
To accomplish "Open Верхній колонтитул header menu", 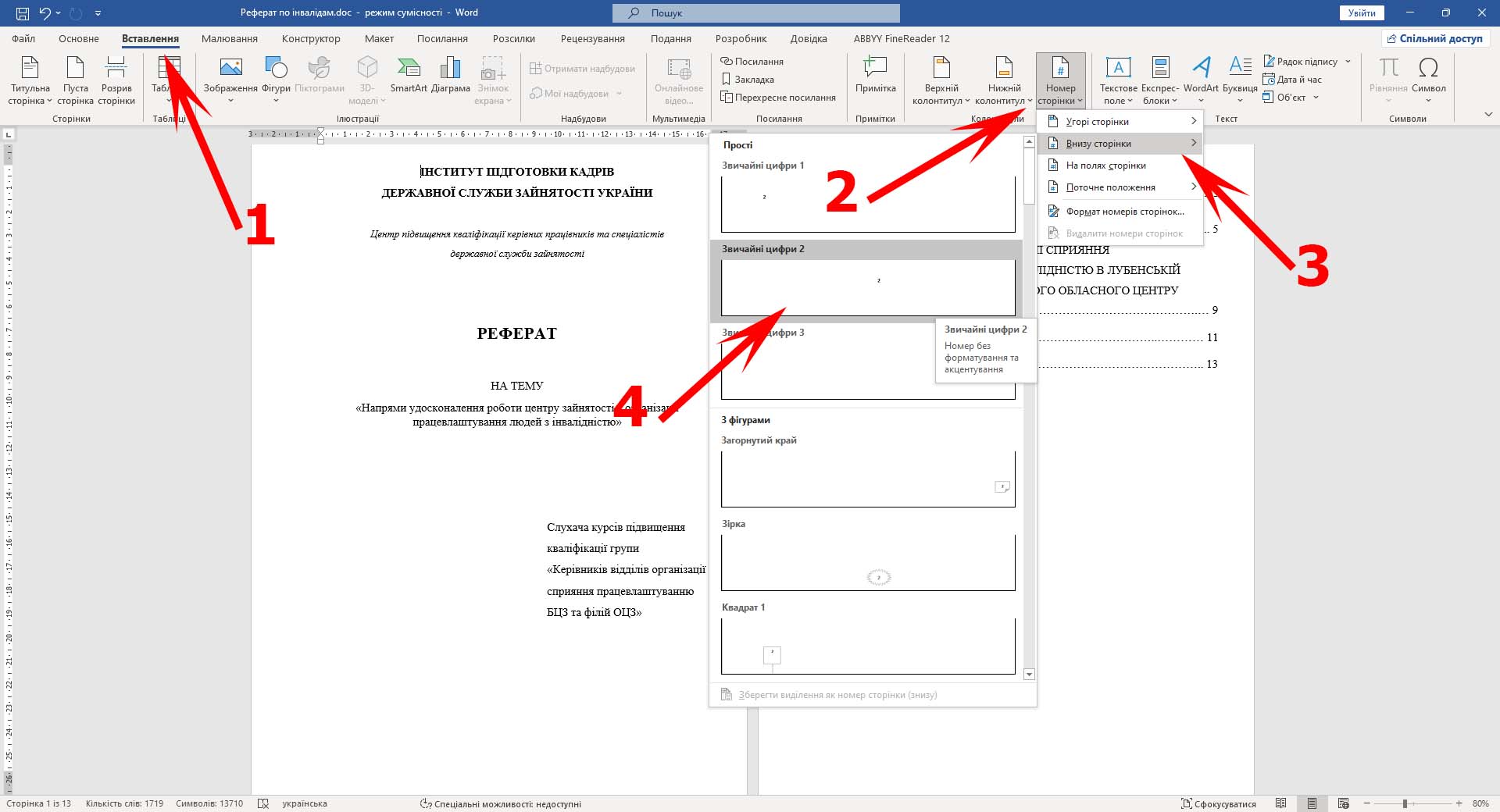I will (941, 80).
